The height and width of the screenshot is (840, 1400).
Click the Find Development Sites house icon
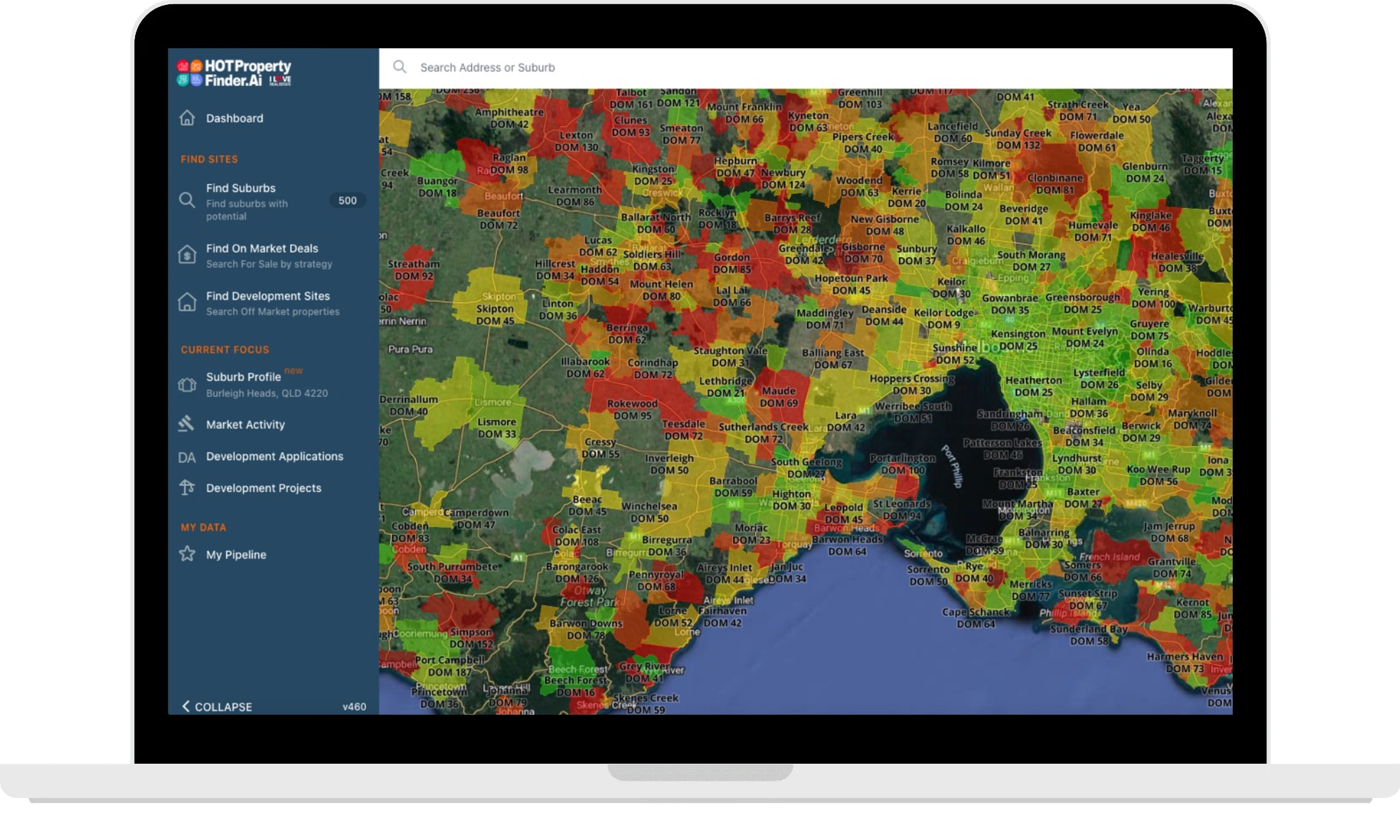pos(187,302)
